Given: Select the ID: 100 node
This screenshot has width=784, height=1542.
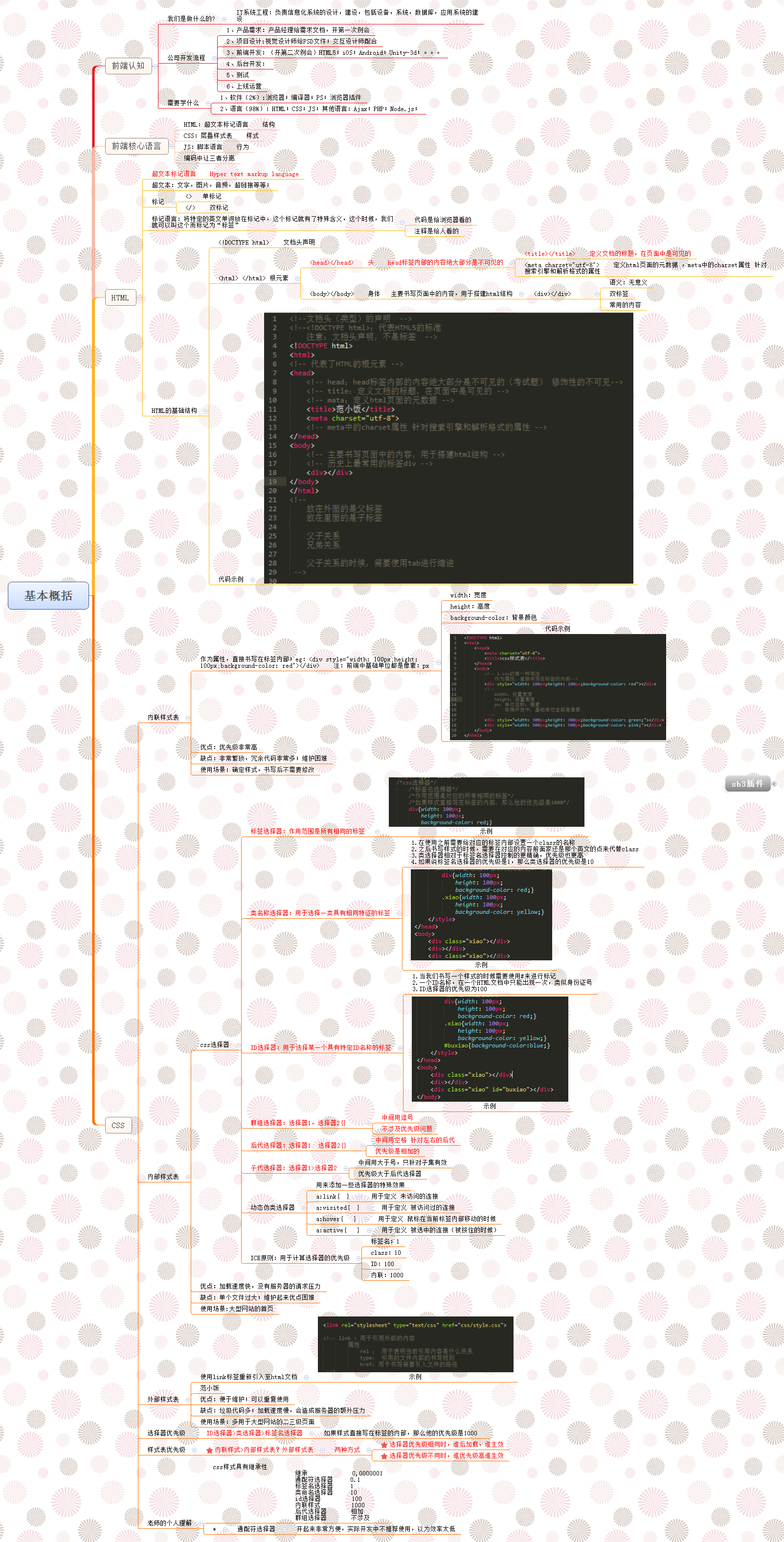Looking at the screenshot, I should coord(382,1264).
